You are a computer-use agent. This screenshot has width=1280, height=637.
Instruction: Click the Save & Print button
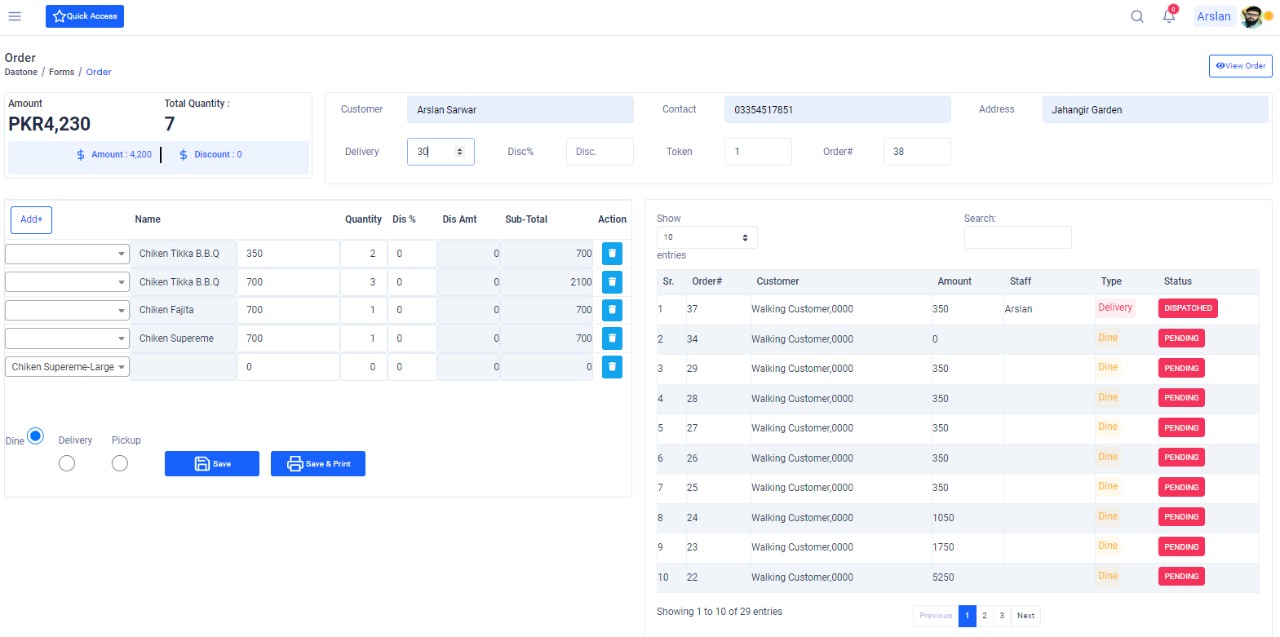click(318, 464)
